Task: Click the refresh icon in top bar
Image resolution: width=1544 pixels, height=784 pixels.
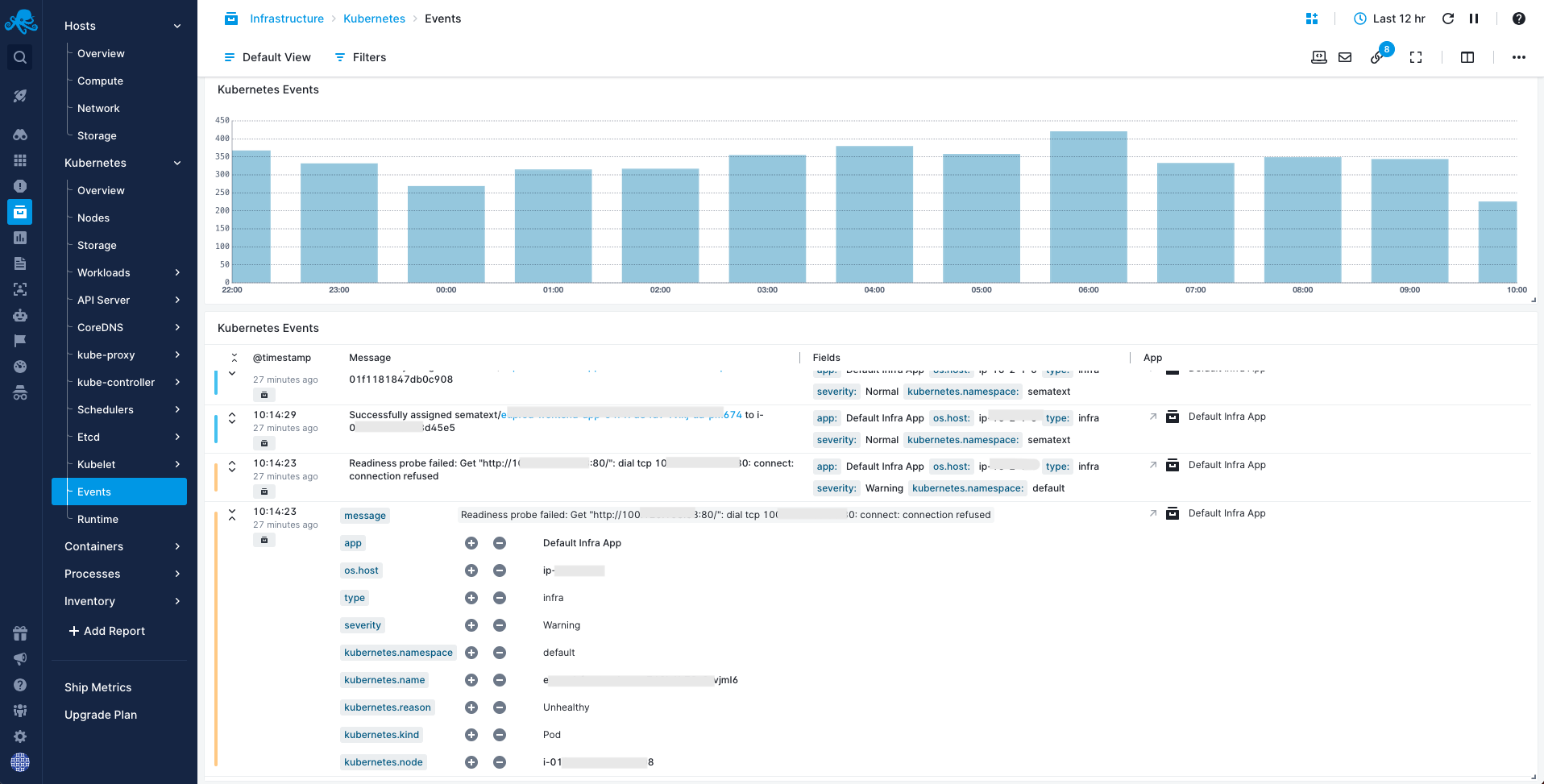Action: (1448, 19)
